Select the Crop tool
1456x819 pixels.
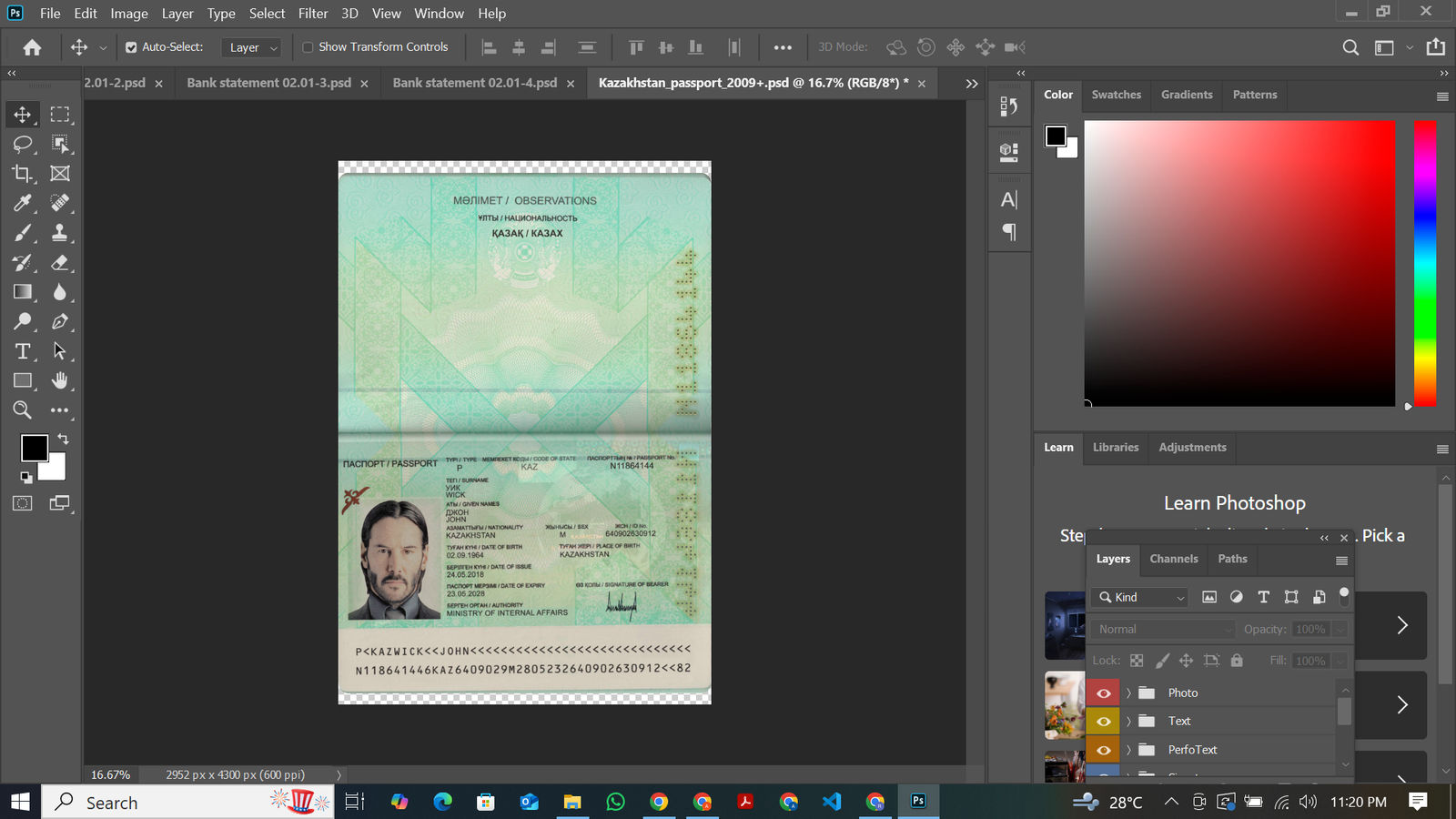pos(22,173)
